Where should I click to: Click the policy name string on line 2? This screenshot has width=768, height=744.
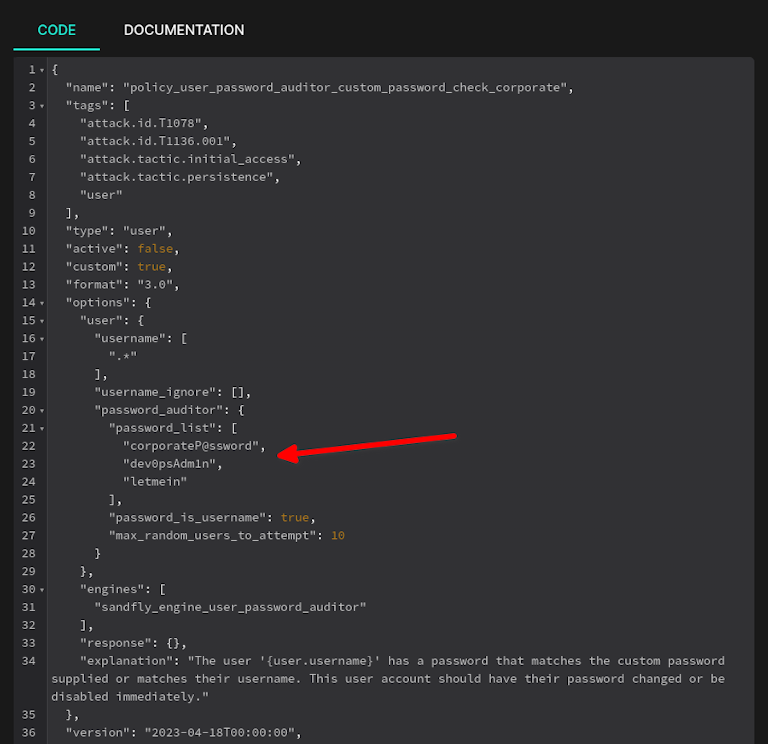click(347, 88)
